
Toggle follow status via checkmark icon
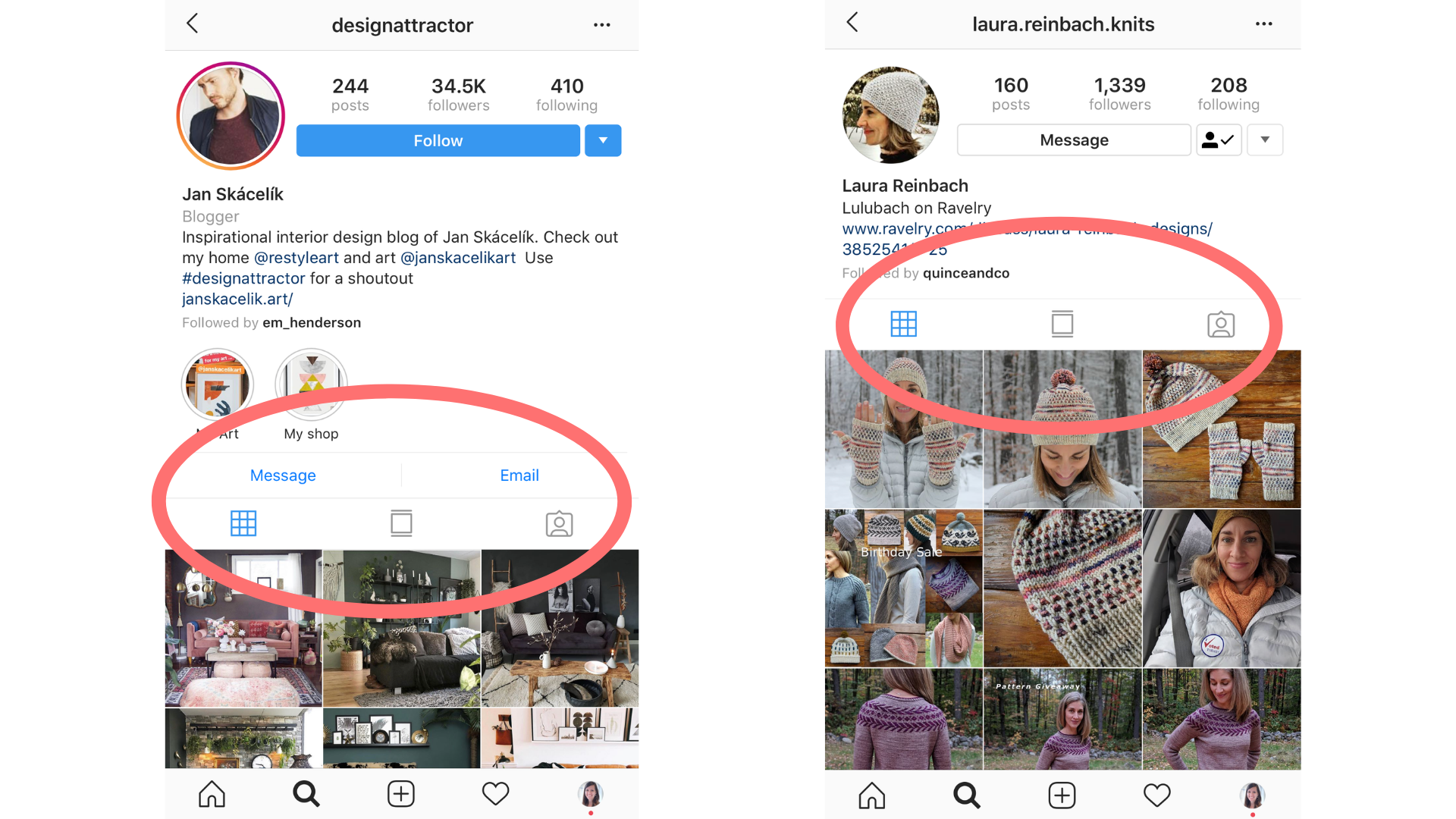1218,140
